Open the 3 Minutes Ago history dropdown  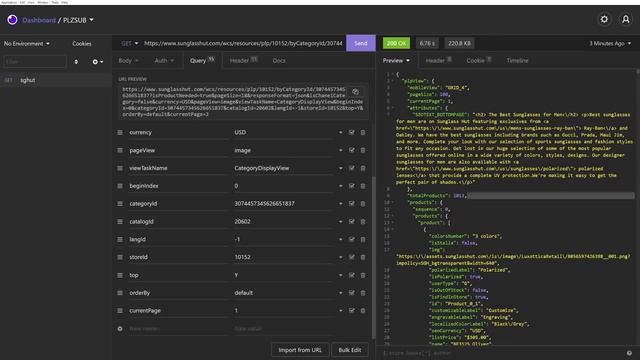click(x=610, y=43)
